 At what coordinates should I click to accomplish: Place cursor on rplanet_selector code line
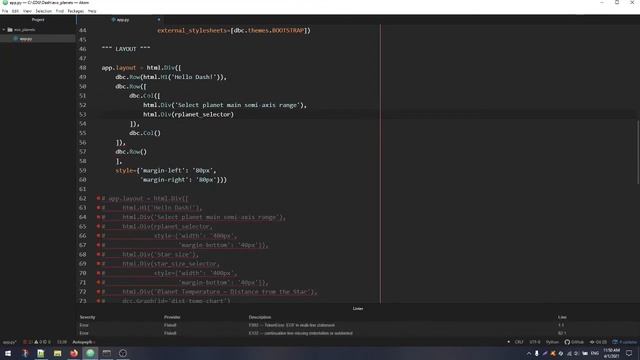coord(189,114)
